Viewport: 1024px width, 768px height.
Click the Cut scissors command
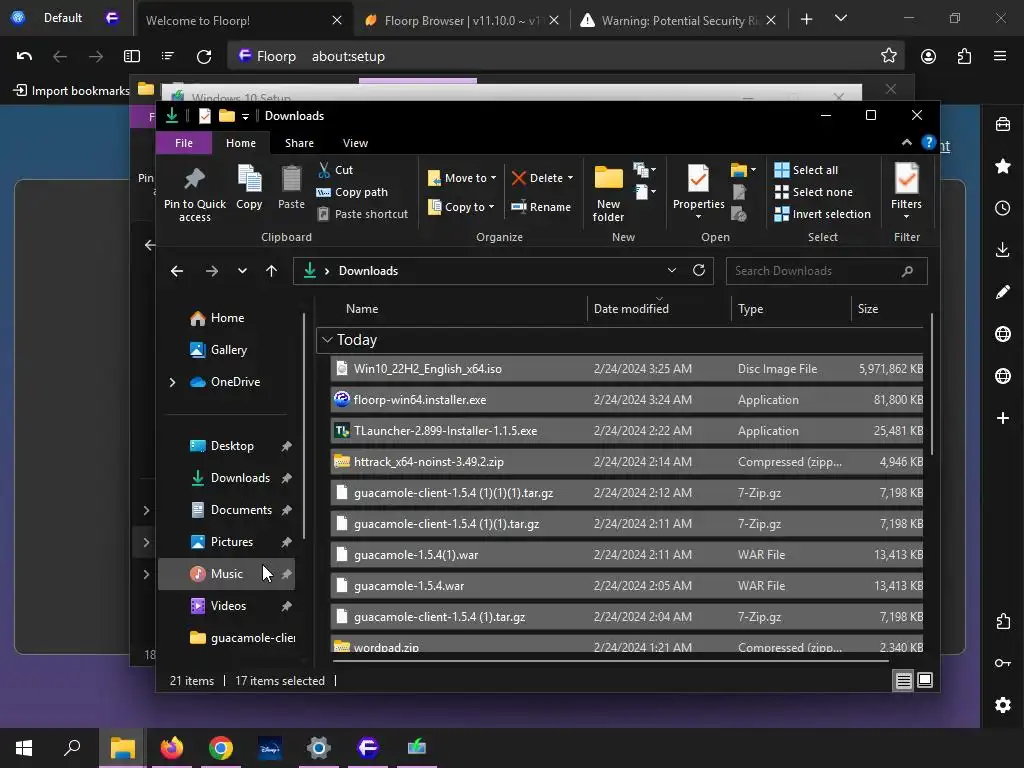[x=336, y=170]
